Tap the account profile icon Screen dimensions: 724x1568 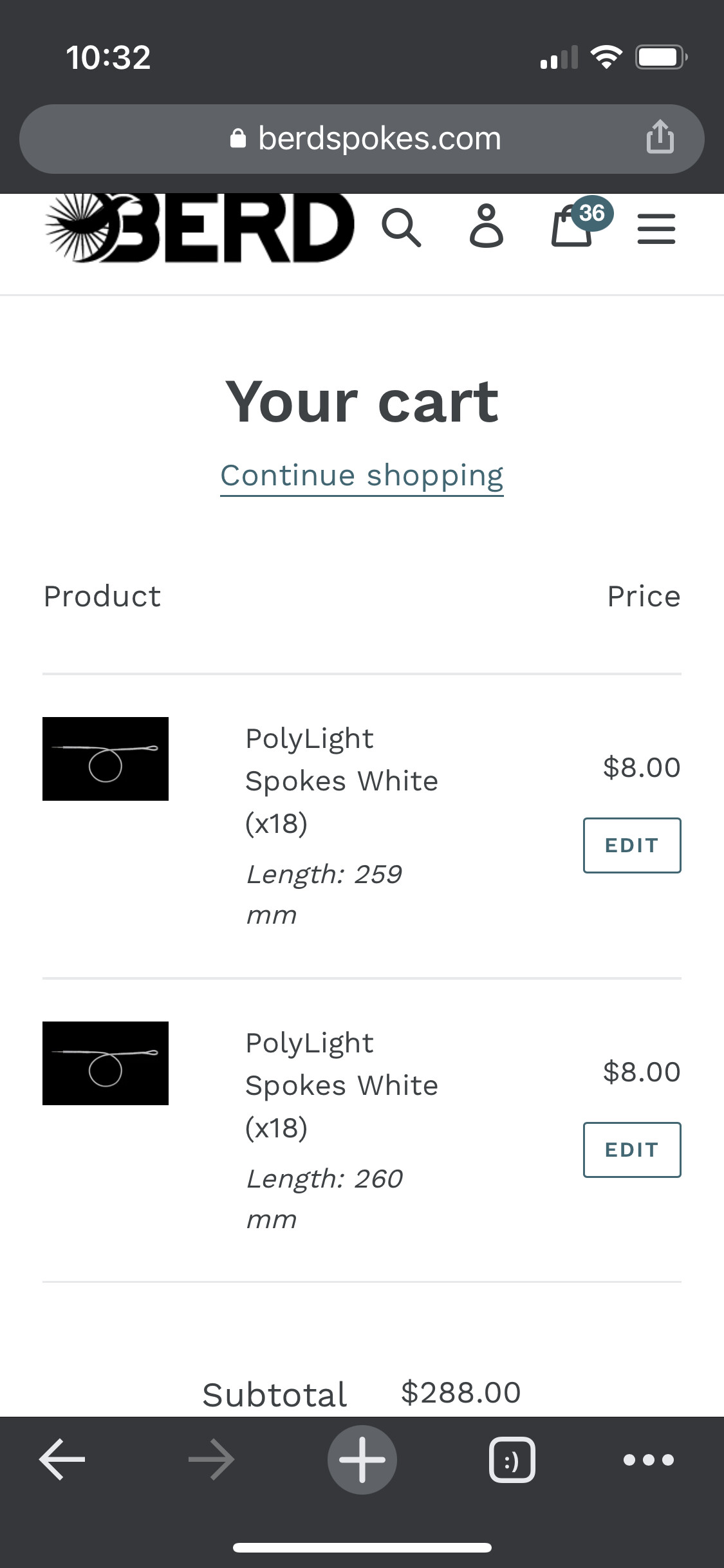(x=487, y=227)
